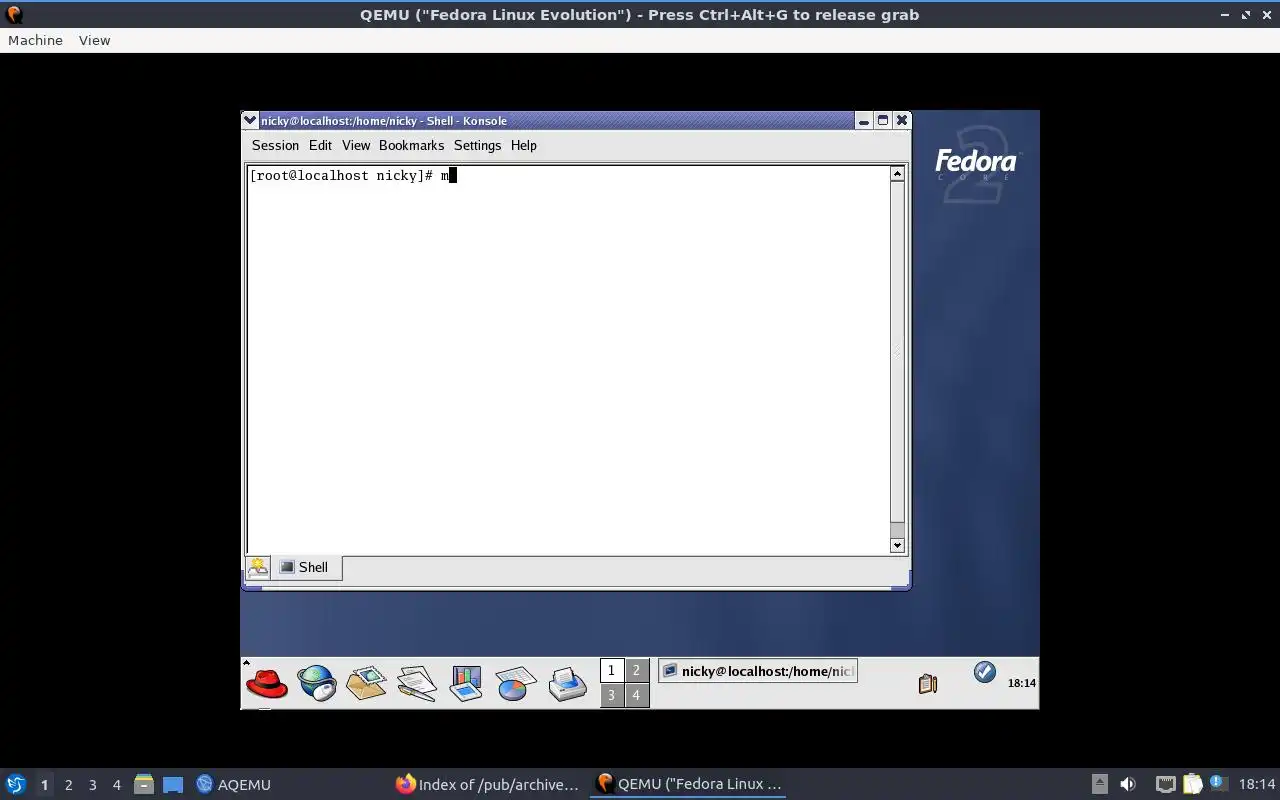Activate the QEMU Fedora Linux taskbar button
The width and height of the screenshot is (1280, 800).
tap(688, 784)
